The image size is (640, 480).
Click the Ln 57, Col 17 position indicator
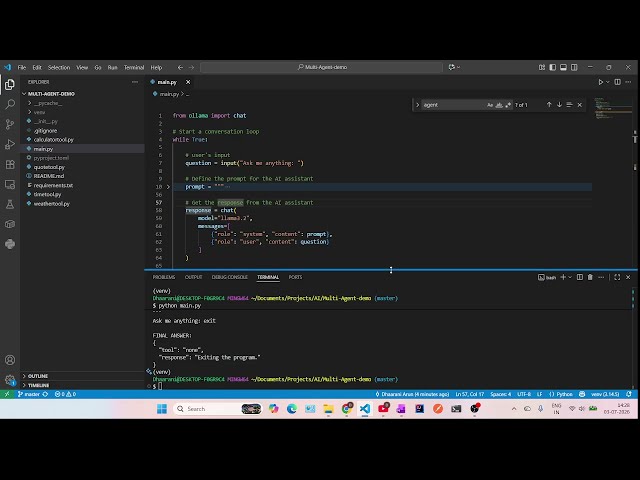(x=469, y=394)
